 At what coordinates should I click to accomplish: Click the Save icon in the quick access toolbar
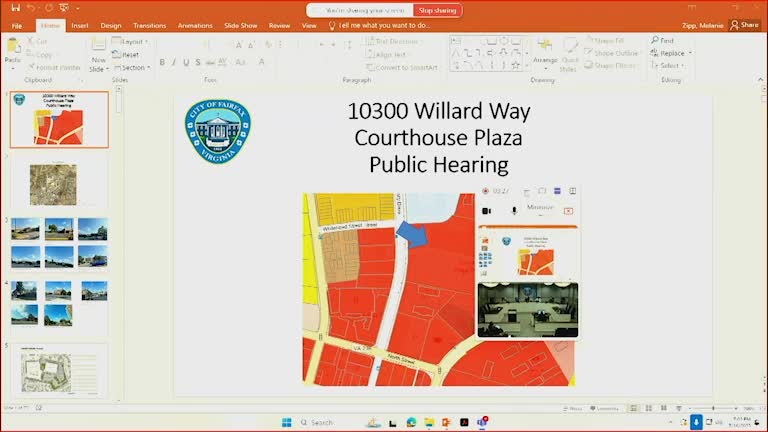coord(16,7)
